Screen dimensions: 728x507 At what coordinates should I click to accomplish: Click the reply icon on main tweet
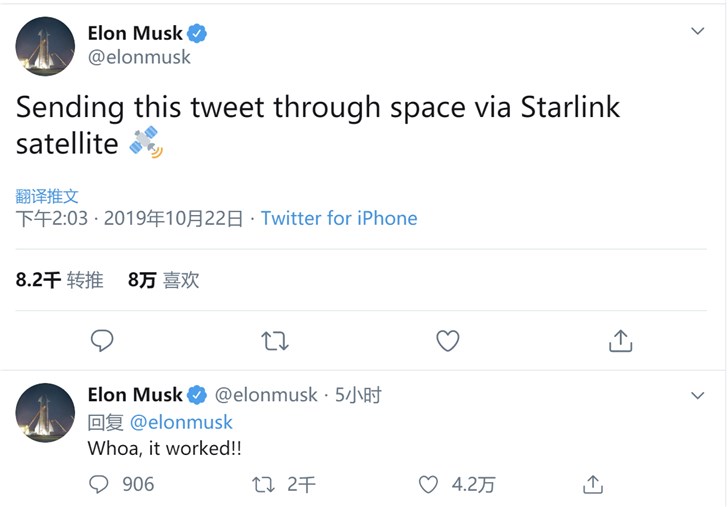102,341
